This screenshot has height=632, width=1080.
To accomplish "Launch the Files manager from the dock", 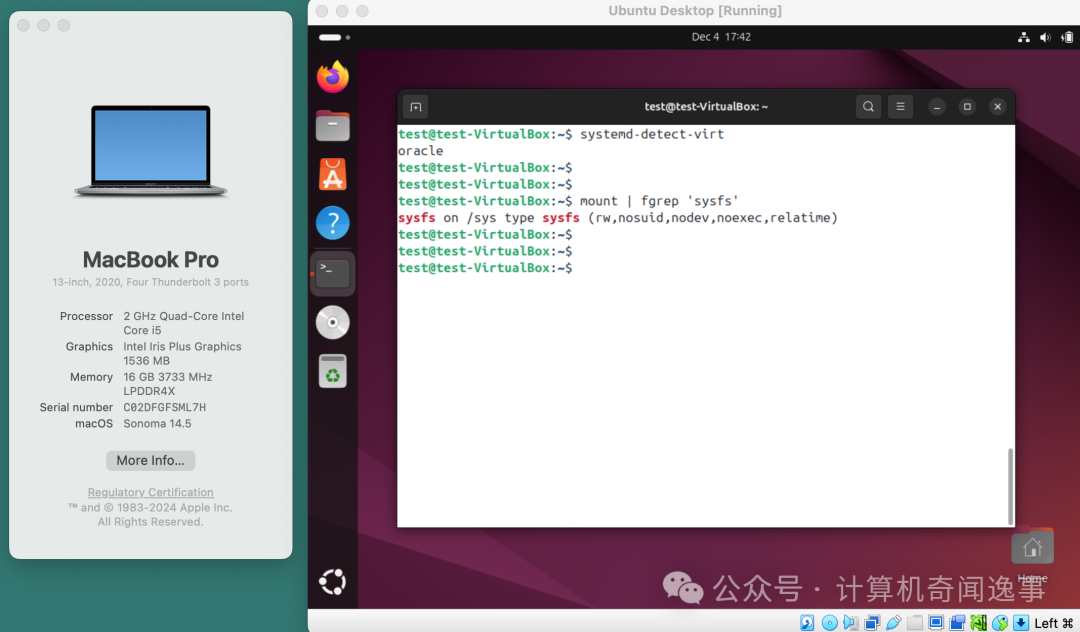I will click(x=332, y=126).
